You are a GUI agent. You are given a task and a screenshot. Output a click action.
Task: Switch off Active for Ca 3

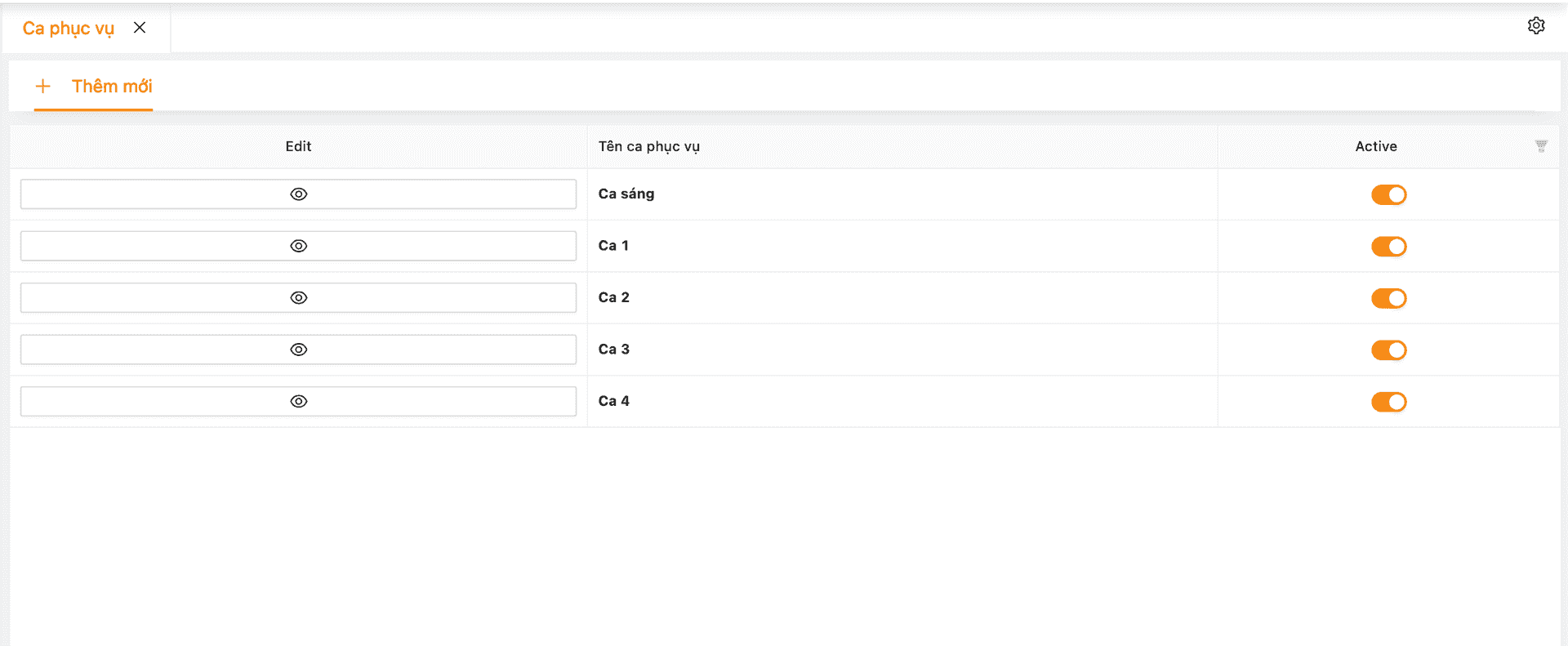pos(1388,350)
